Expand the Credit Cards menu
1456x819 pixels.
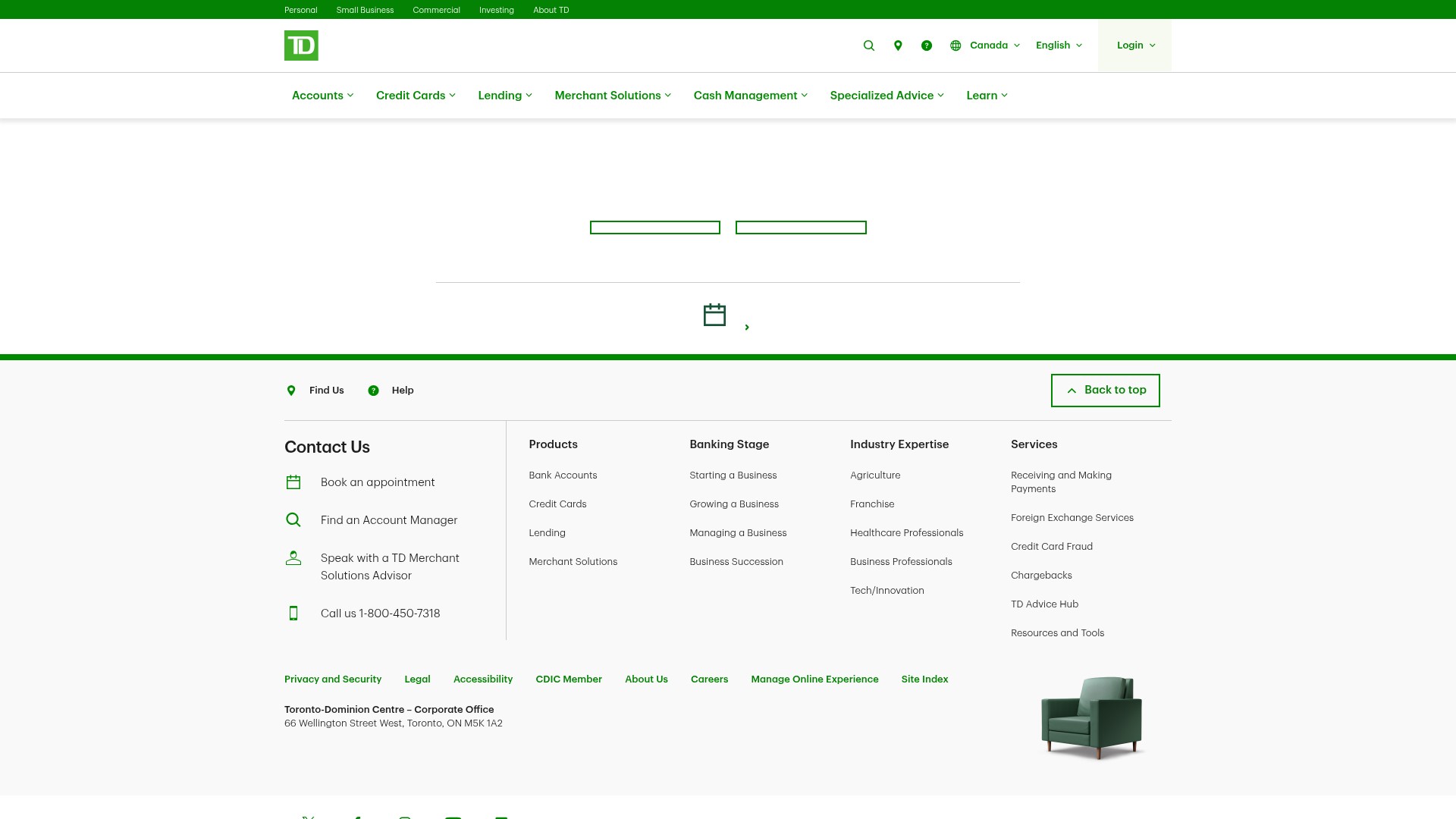click(x=416, y=96)
